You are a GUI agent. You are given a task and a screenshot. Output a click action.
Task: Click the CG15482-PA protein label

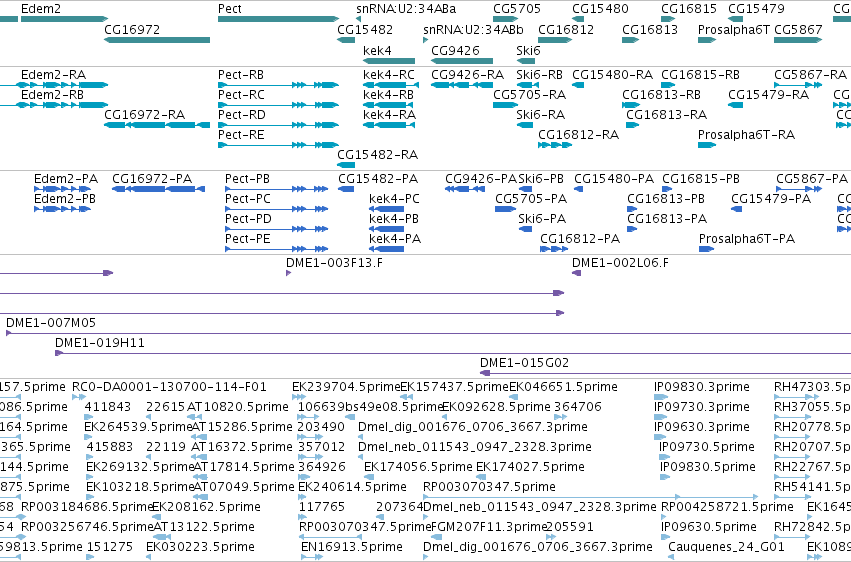(378, 178)
